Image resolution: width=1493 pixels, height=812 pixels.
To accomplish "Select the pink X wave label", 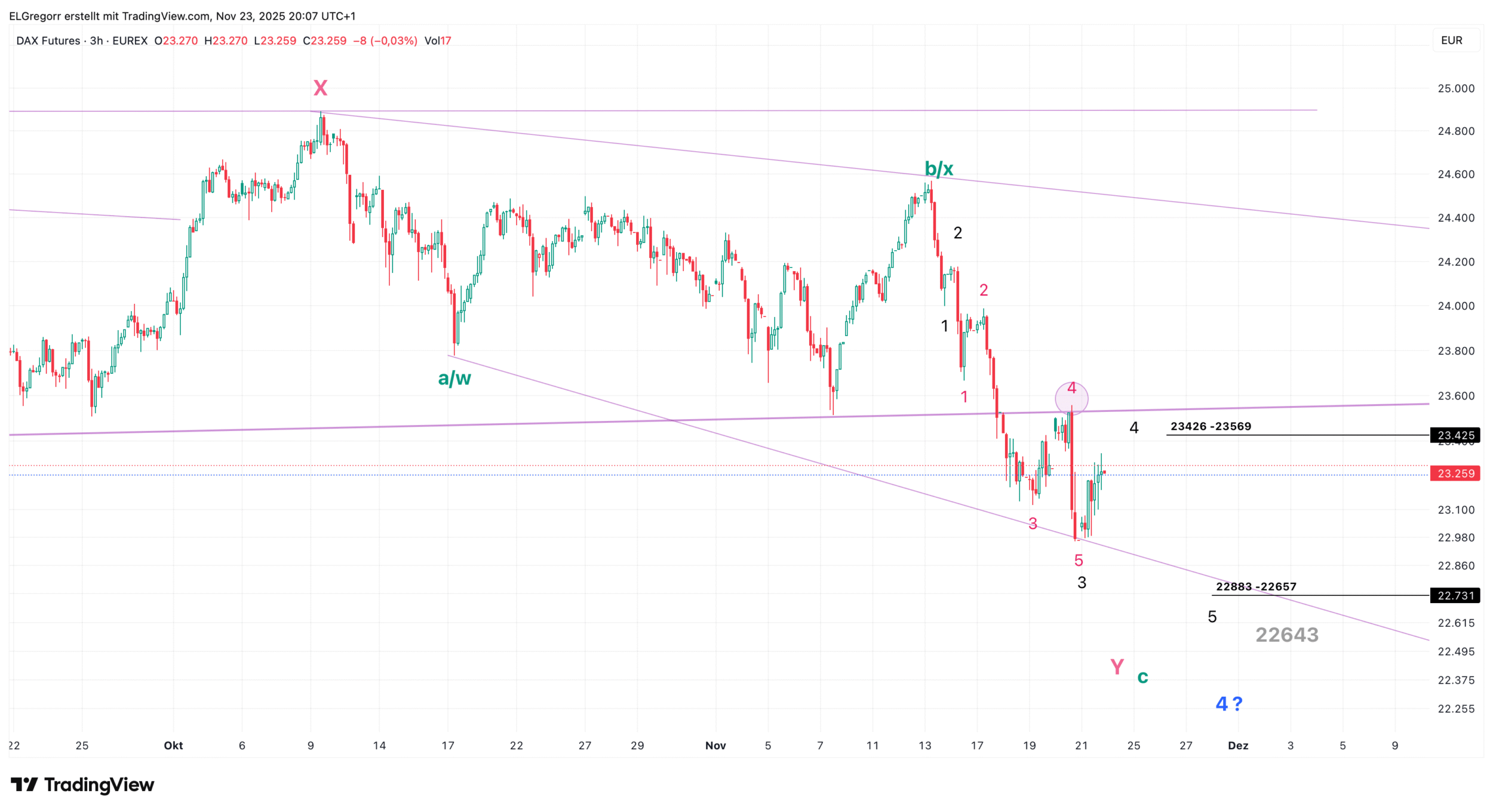I will [320, 88].
